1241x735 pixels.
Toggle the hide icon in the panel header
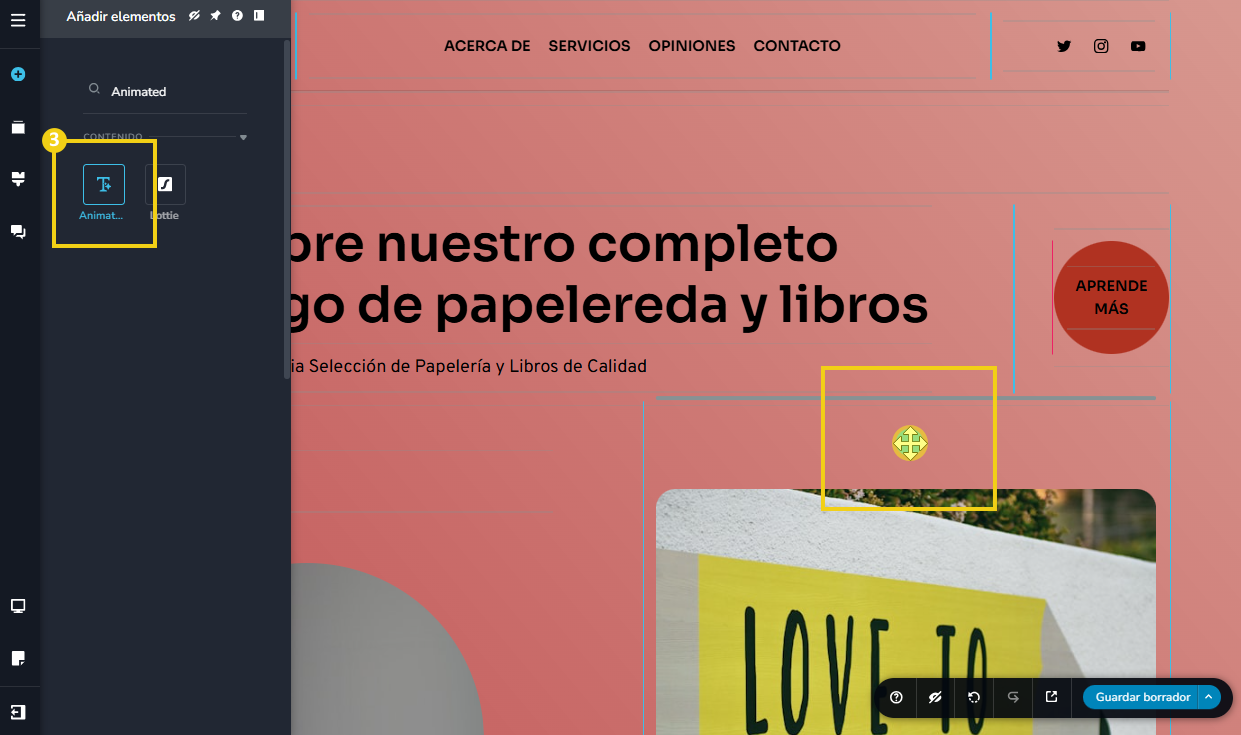195,16
